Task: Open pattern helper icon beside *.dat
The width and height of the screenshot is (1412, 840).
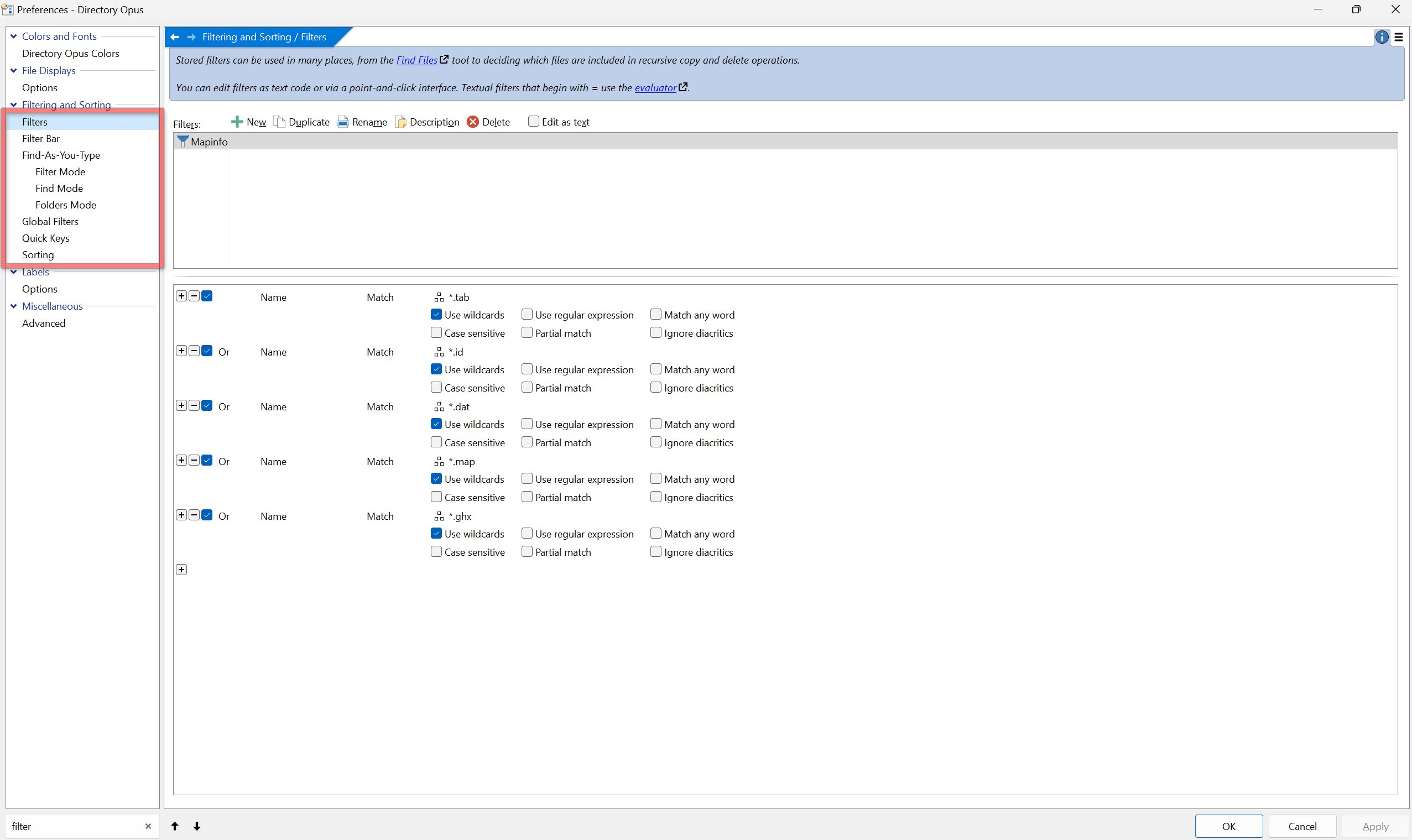Action: (439, 407)
